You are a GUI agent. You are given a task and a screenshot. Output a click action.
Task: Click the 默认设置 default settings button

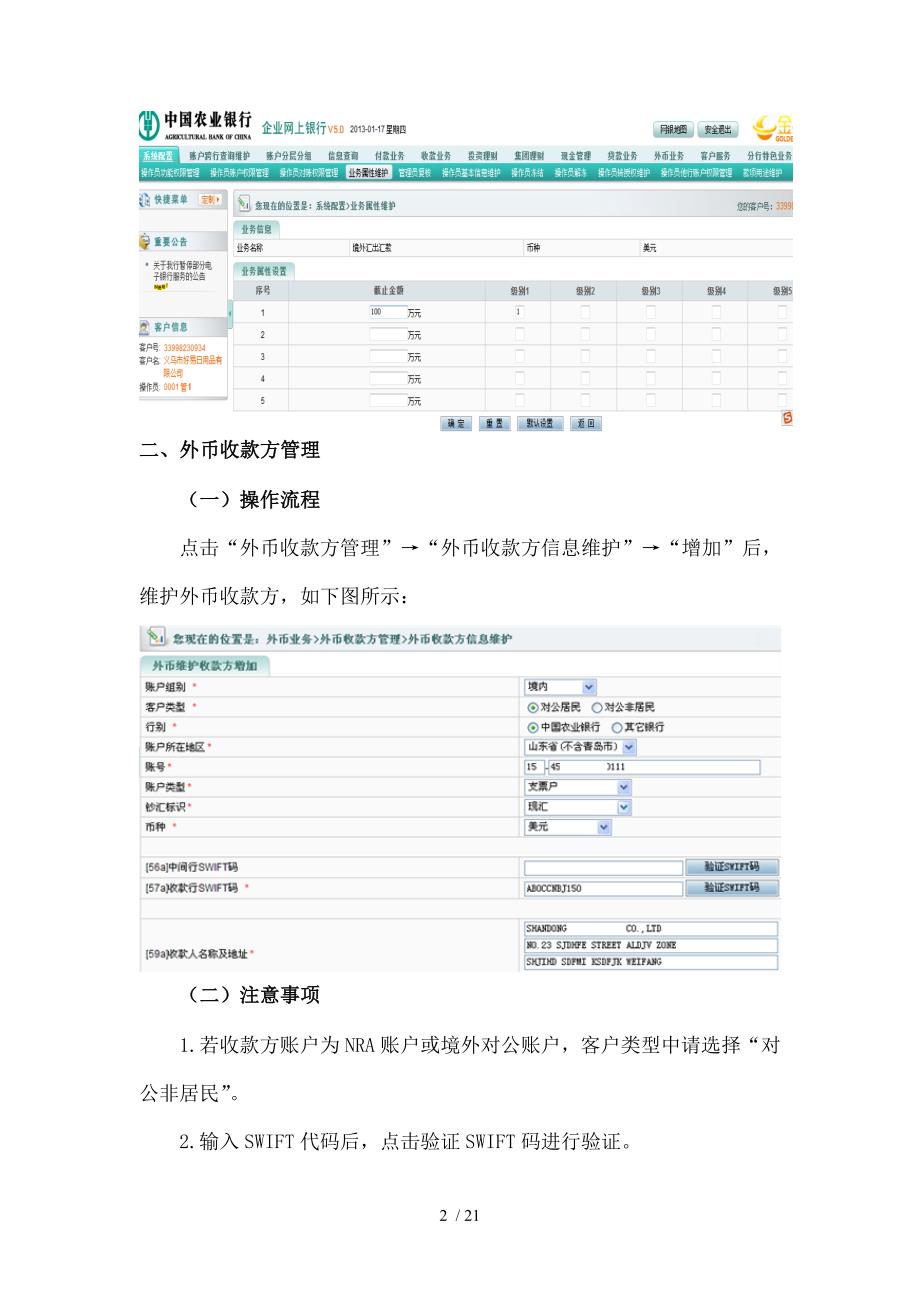pyautogui.click(x=540, y=423)
